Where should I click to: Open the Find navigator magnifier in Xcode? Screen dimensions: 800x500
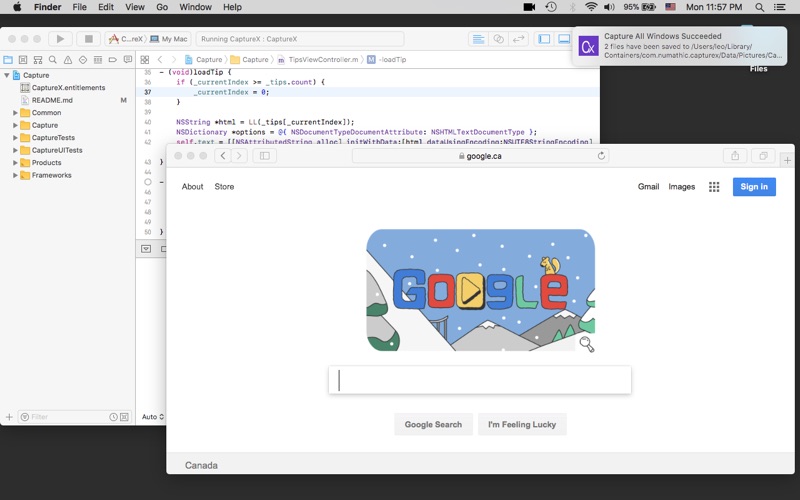[53, 60]
